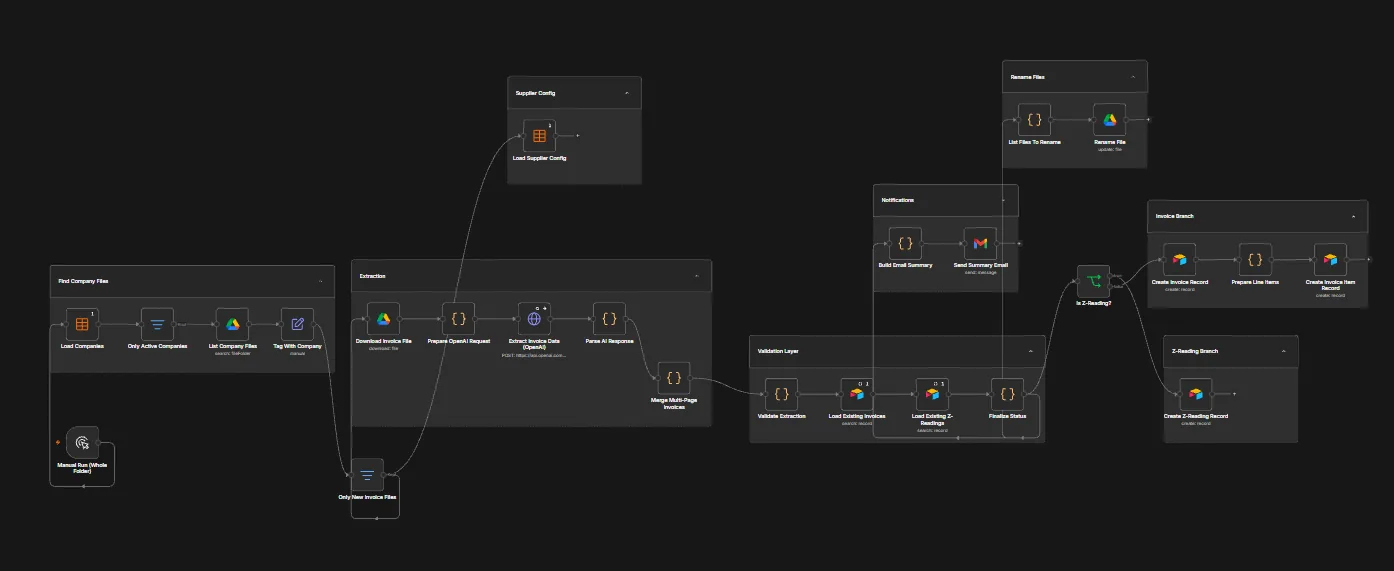Screen dimensions: 1394x571
Task: Collapse the Supplier Config group
Action: click(x=627, y=93)
